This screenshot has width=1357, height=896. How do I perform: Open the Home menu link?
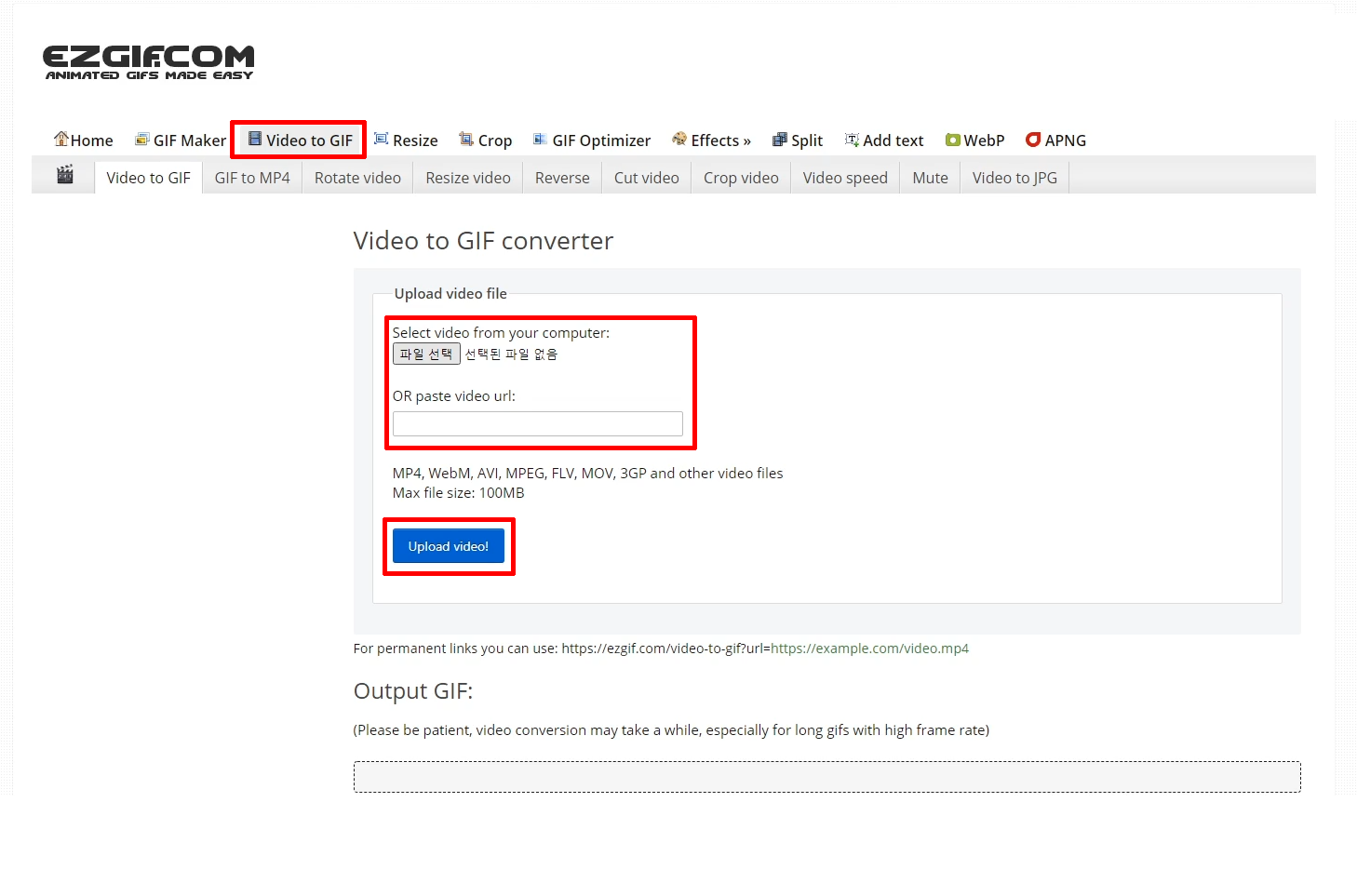coord(84,140)
